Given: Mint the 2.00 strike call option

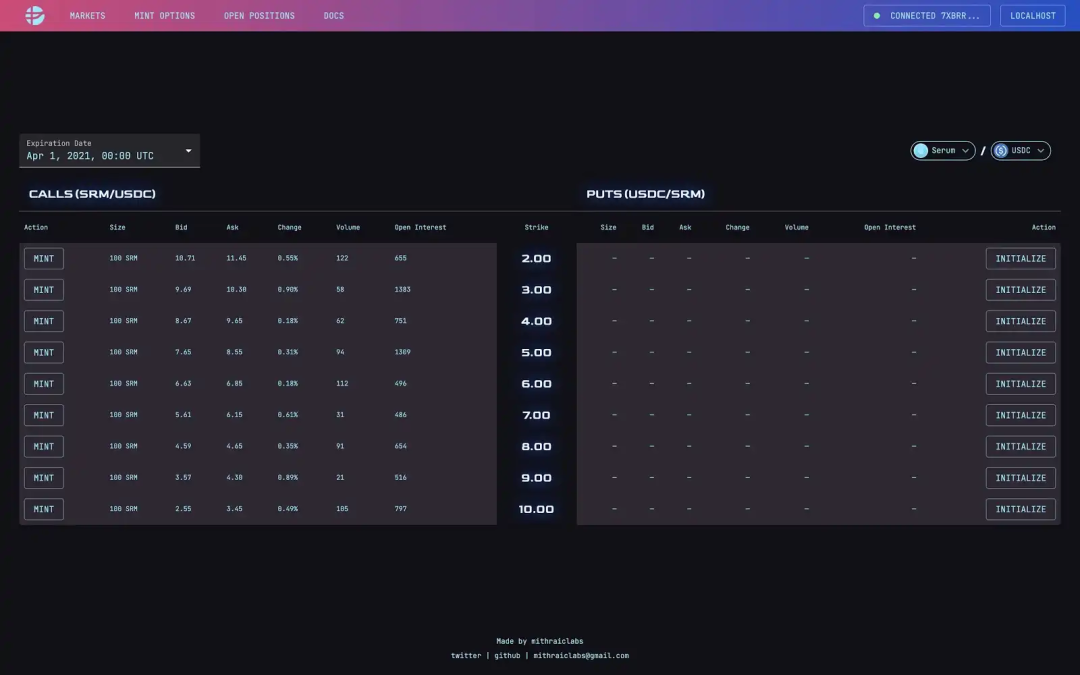Looking at the screenshot, I should coord(44,258).
